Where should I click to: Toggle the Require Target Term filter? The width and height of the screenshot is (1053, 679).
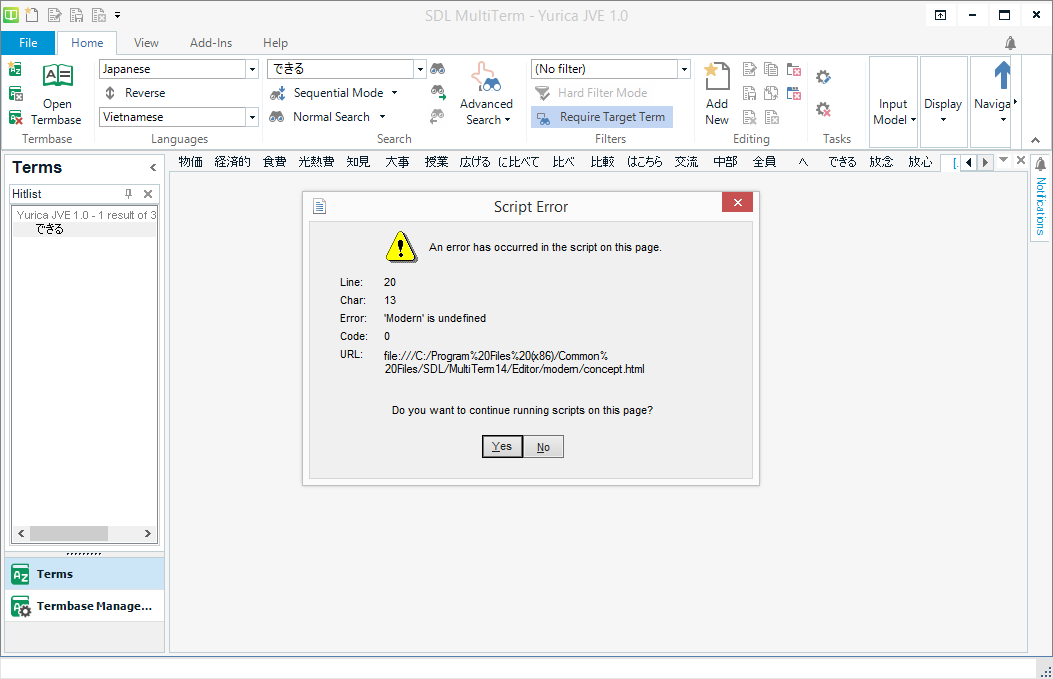(x=601, y=117)
